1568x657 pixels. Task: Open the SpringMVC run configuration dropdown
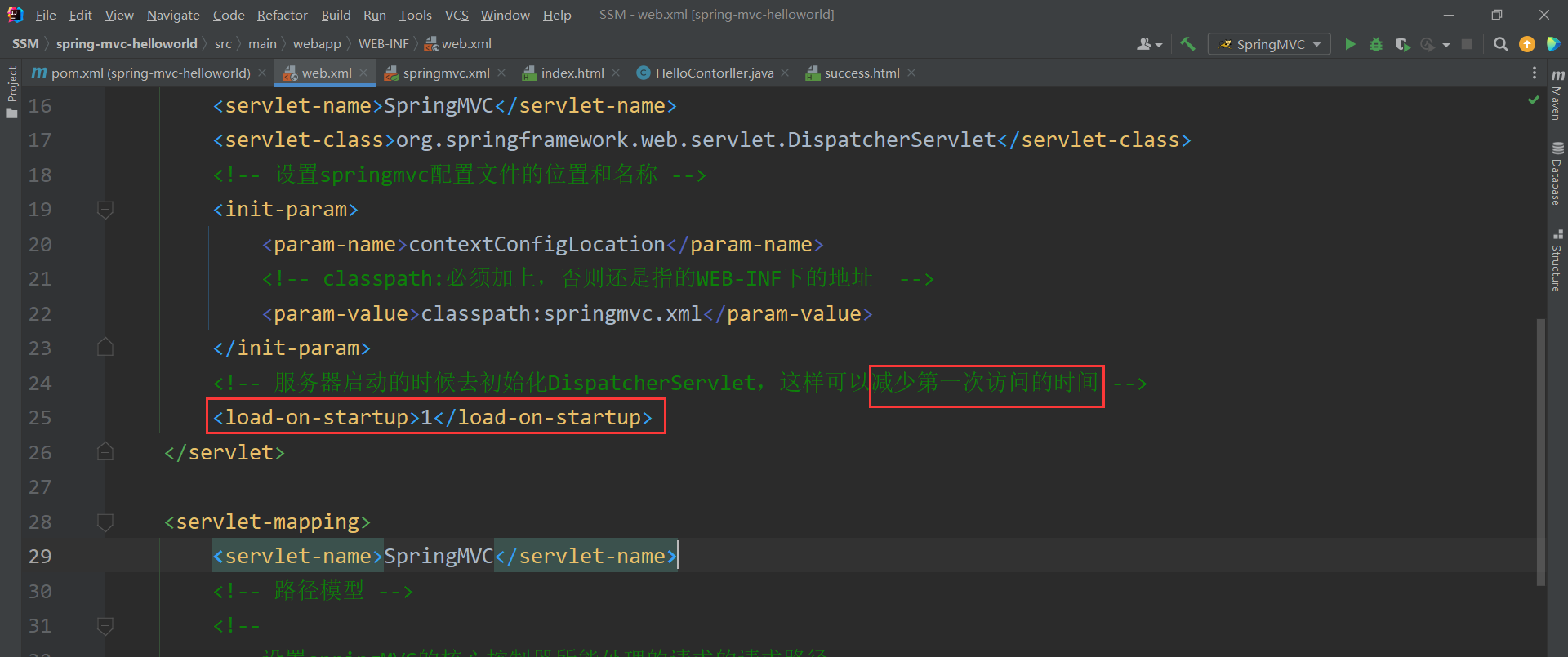[1270, 44]
